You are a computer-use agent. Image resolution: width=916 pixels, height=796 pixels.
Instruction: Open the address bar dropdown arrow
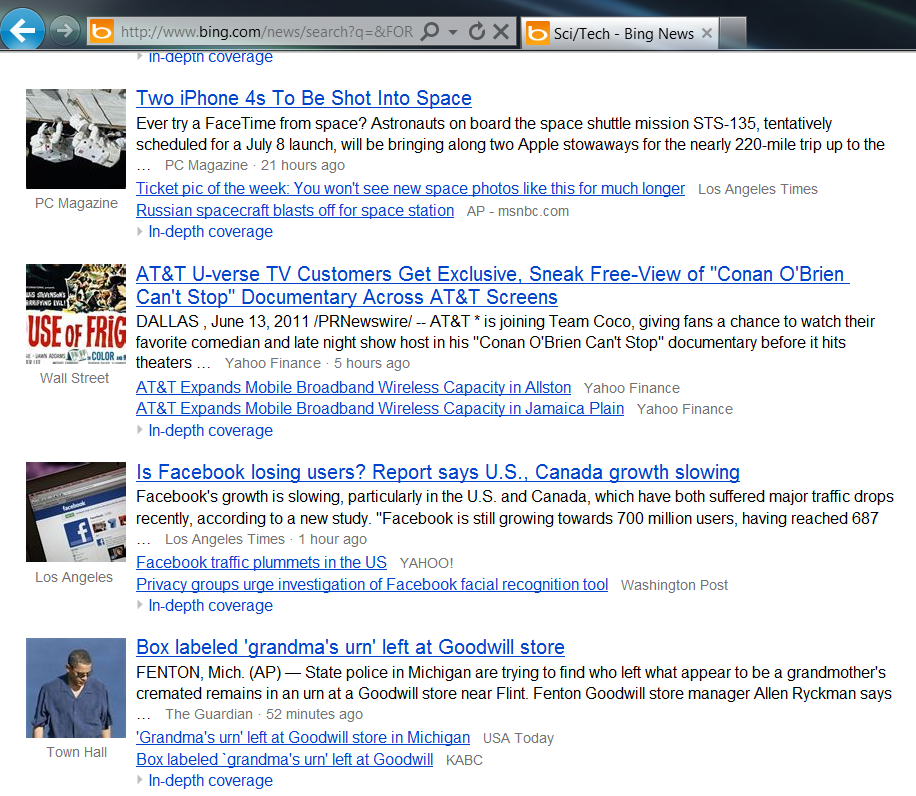(453, 33)
